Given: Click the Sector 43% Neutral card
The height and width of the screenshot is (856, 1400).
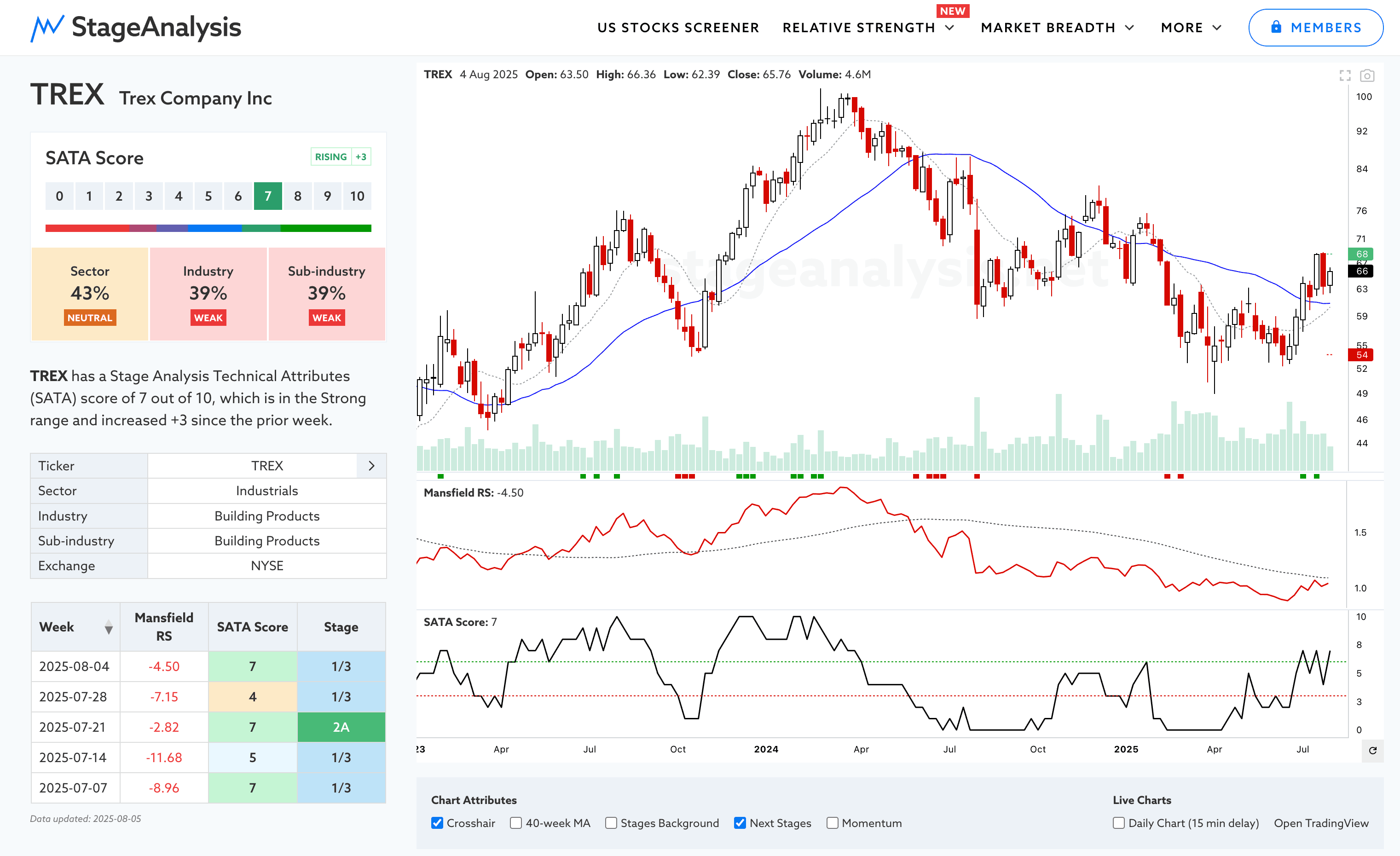Looking at the screenshot, I should click(x=90, y=294).
